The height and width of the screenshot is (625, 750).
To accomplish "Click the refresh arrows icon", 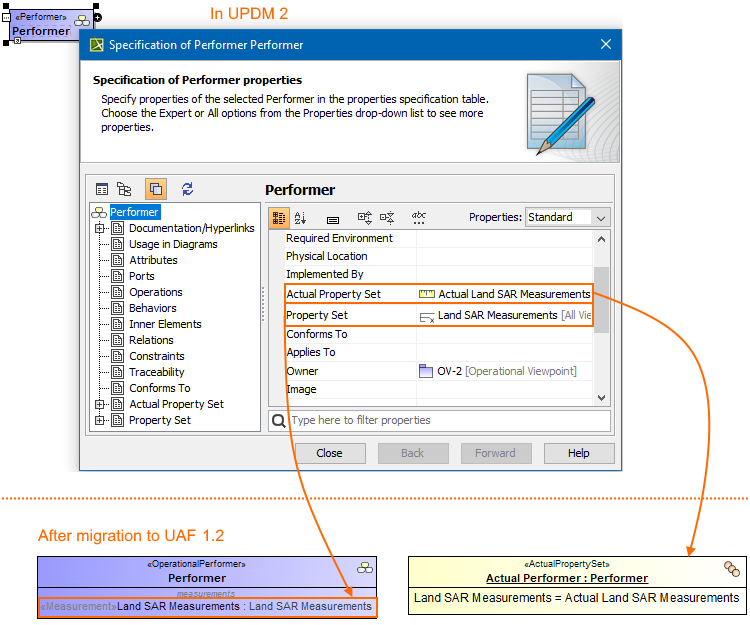I will click(188, 189).
